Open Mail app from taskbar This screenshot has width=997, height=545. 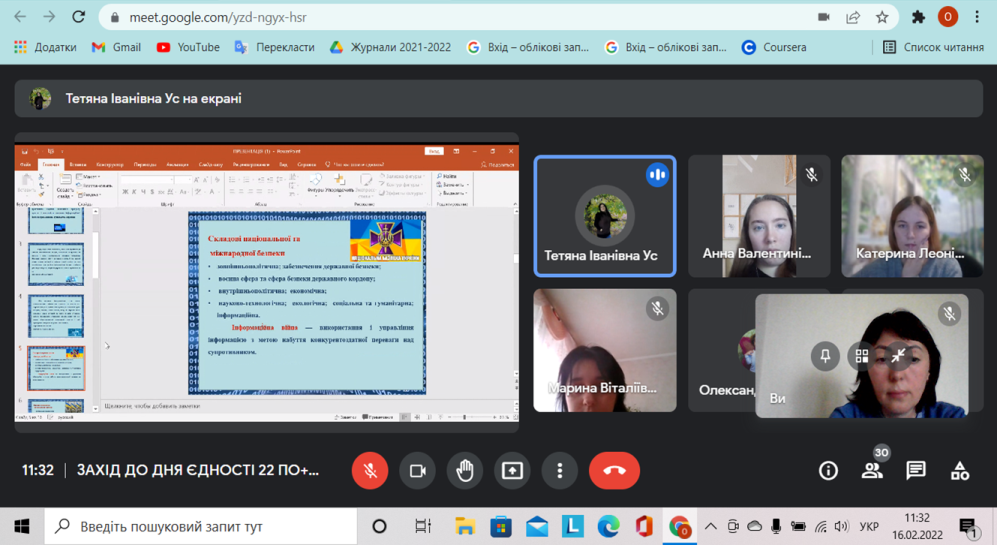pos(537,527)
